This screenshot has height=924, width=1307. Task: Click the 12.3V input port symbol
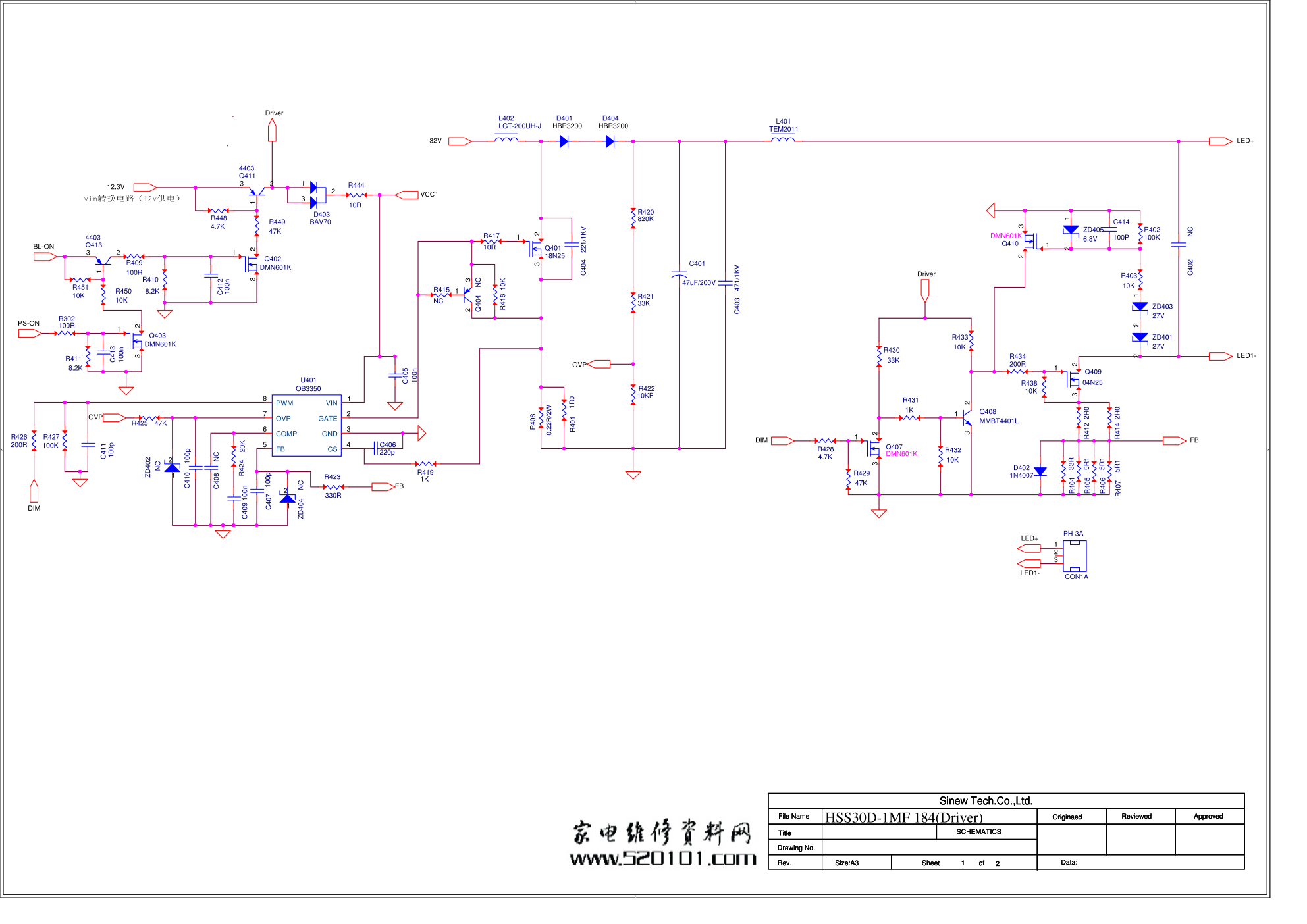145,188
